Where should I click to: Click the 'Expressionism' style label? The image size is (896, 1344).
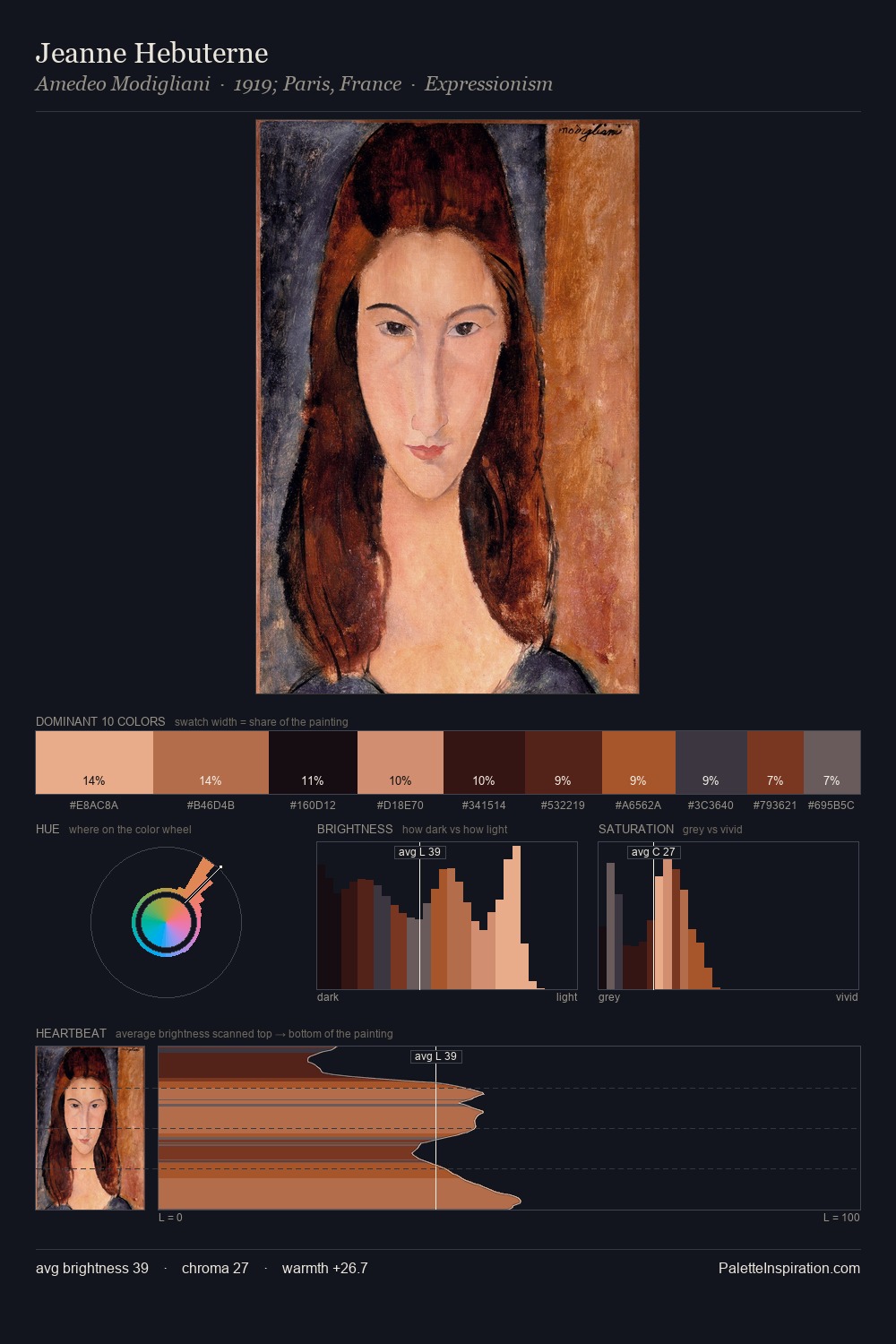pos(488,84)
